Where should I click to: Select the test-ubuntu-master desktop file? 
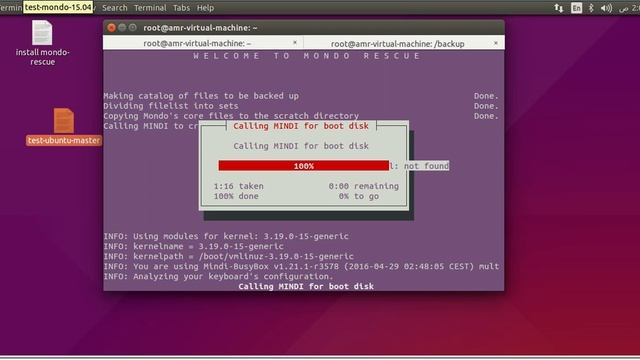point(64,127)
